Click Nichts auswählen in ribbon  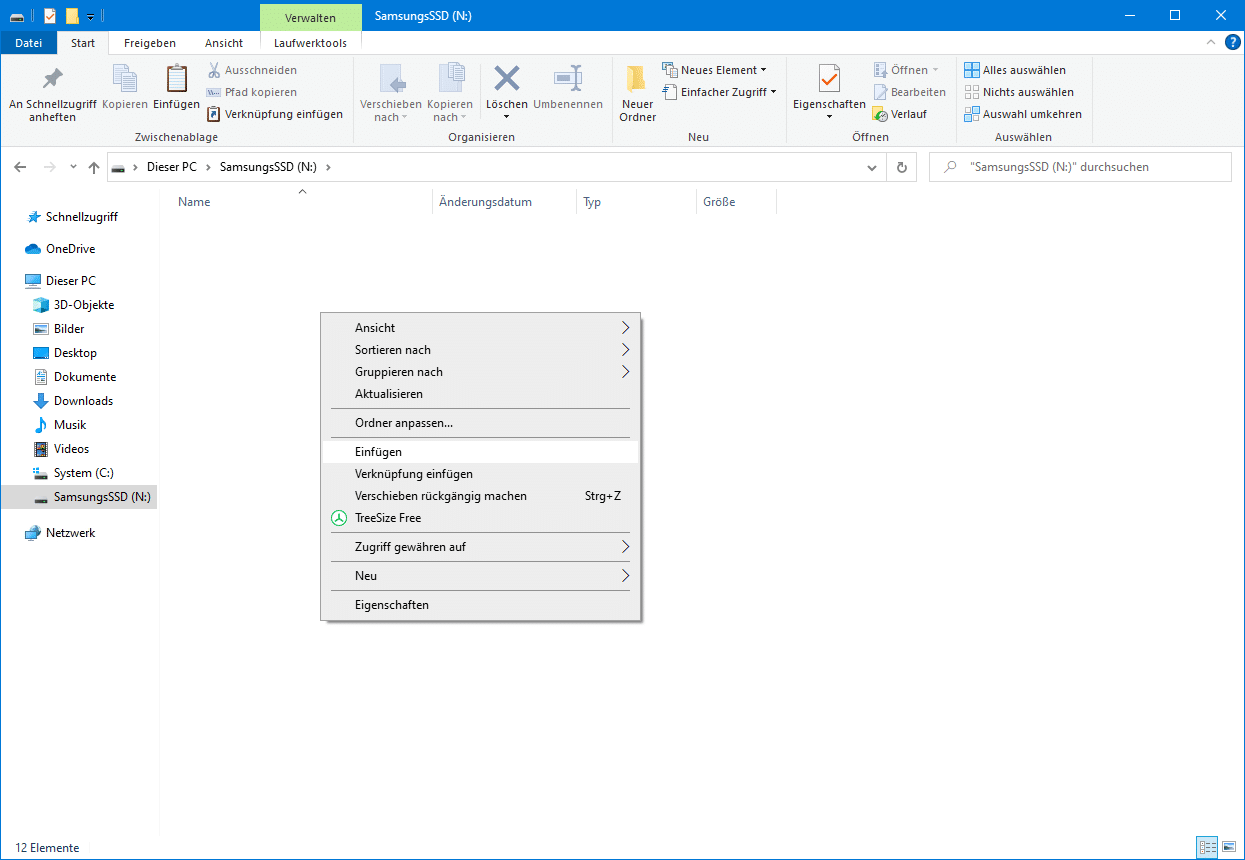click(x=1017, y=92)
